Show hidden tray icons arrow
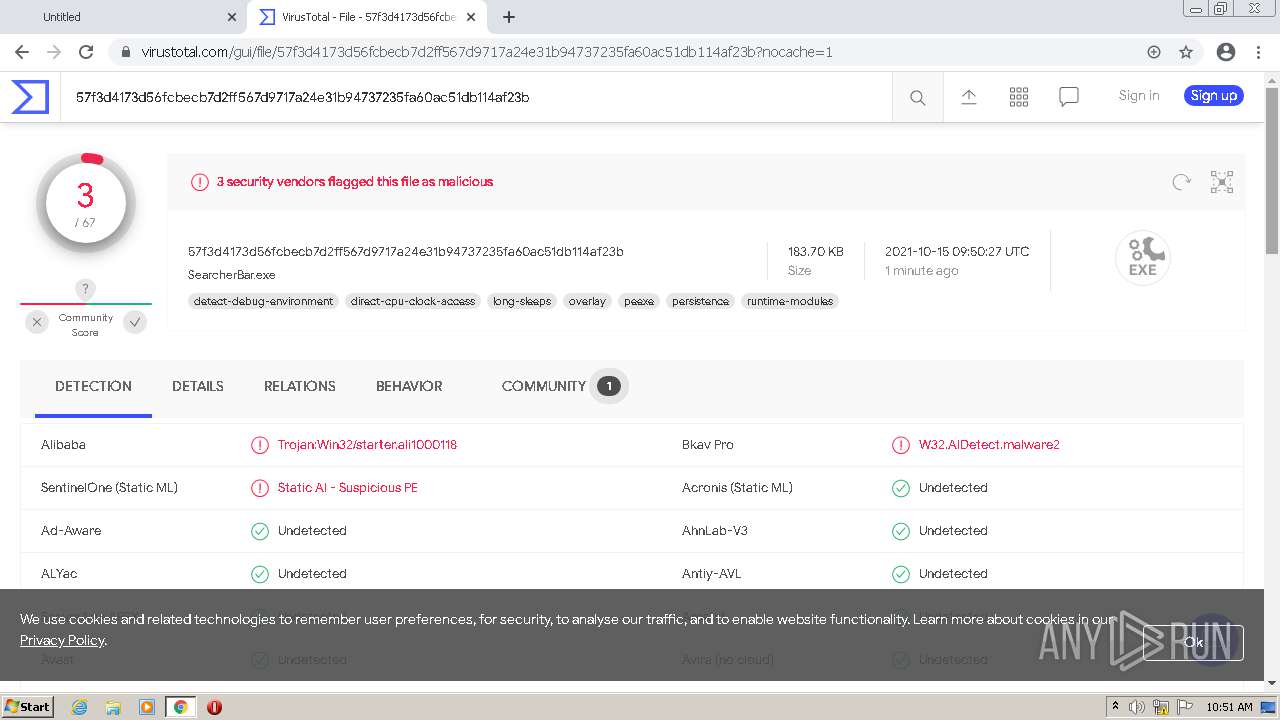 pos(1115,707)
